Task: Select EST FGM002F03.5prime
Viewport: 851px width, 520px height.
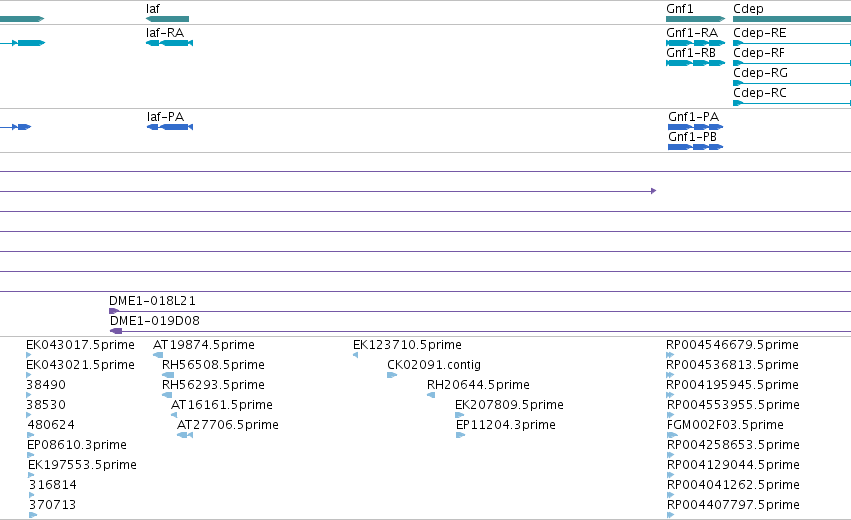Action: 725,426
